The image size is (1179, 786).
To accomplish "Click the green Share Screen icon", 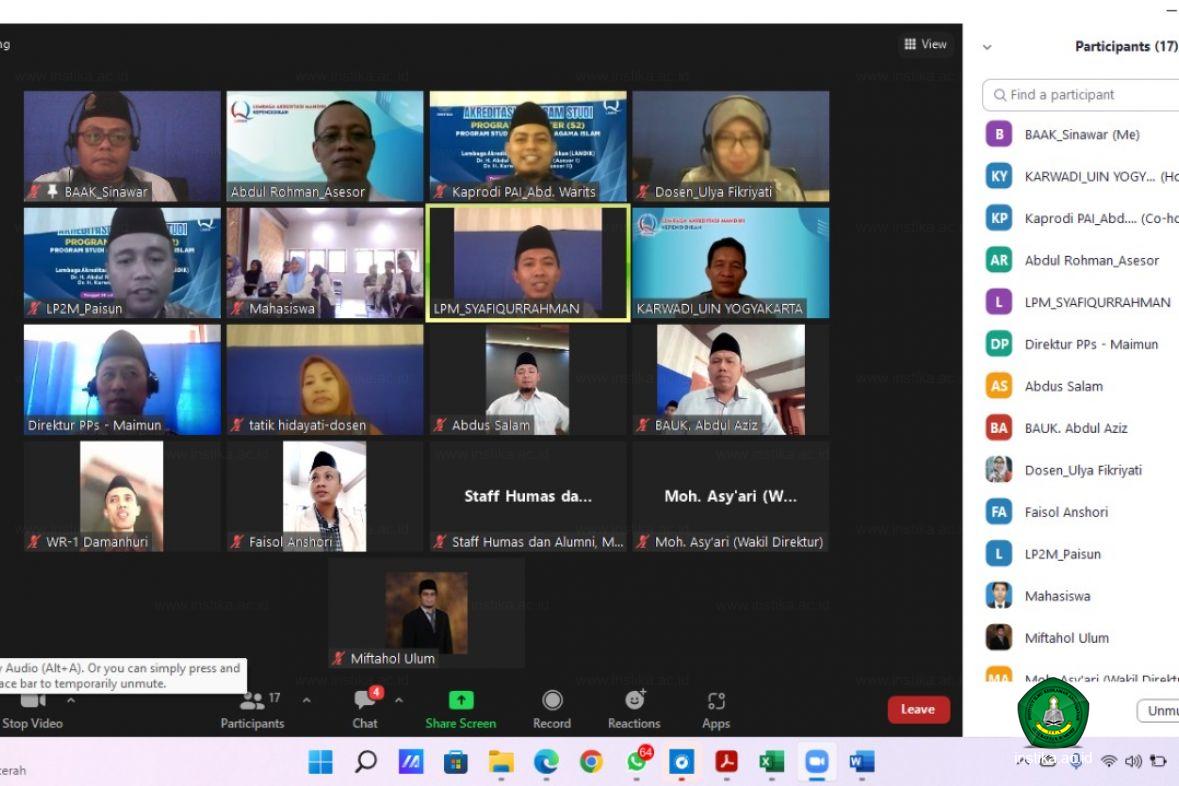I will (x=461, y=701).
